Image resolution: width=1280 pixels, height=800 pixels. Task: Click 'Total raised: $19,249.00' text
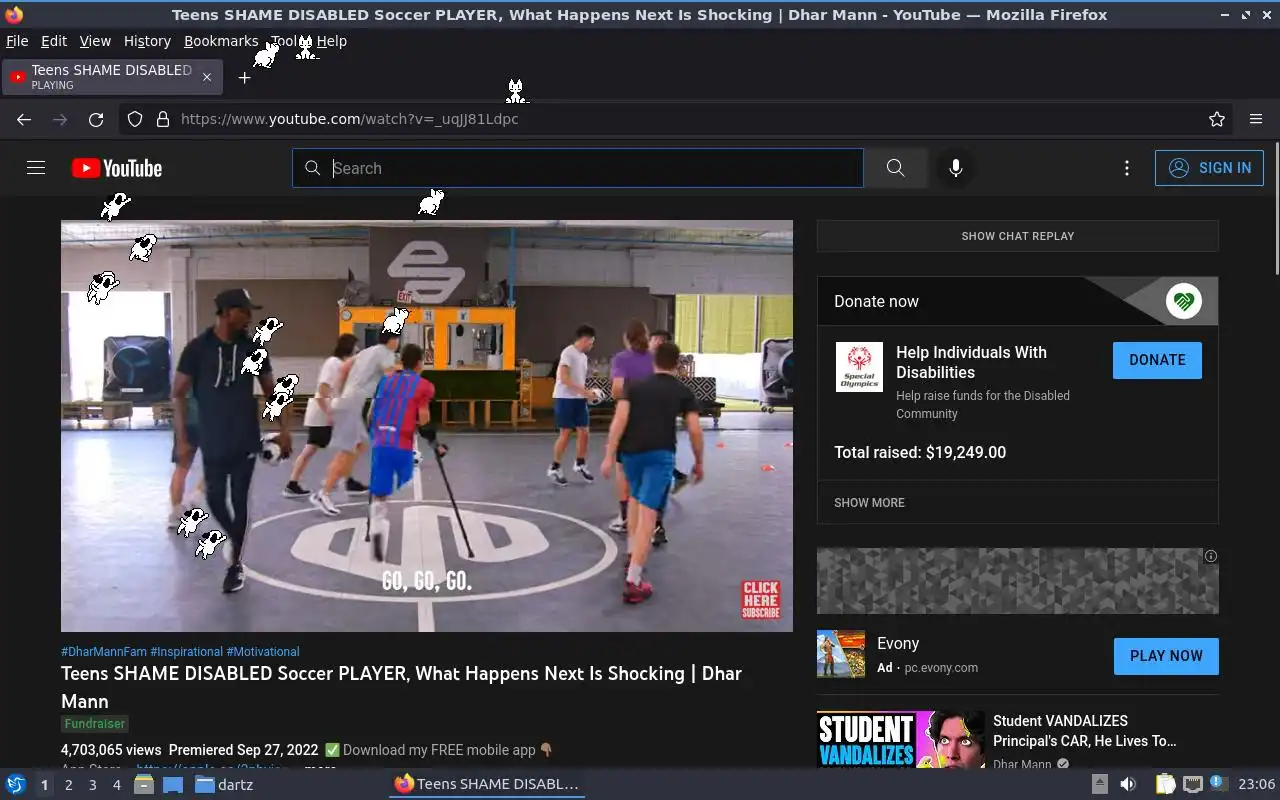point(920,452)
